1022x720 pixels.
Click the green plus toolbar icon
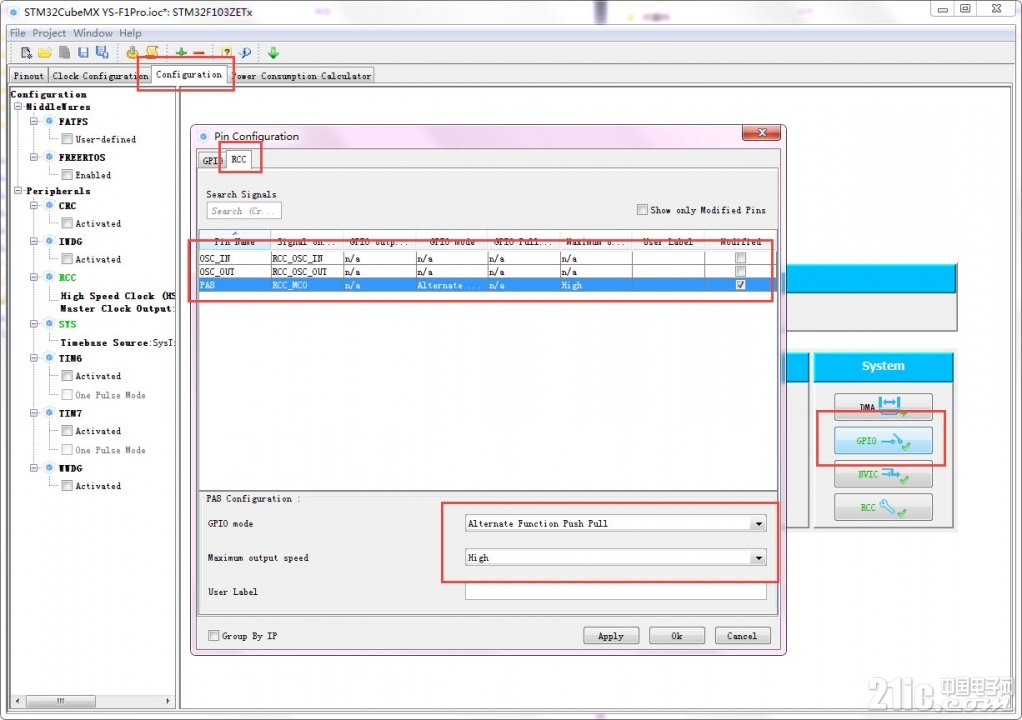point(181,53)
